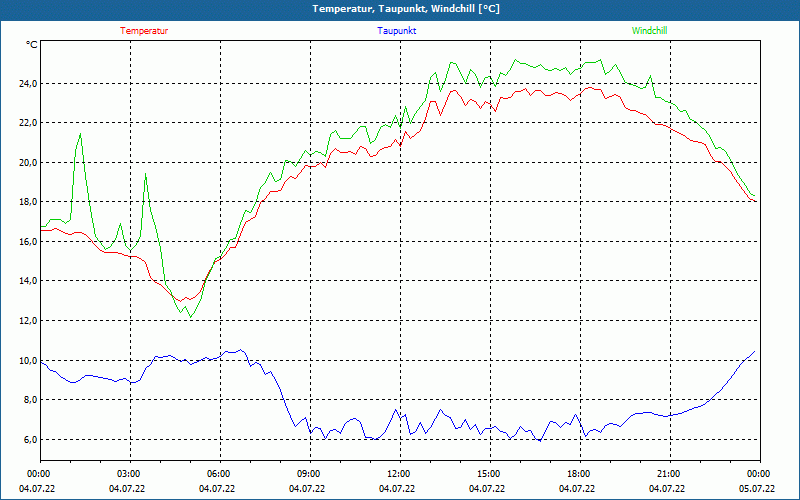Viewport: 800px width, 500px height.
Task: Click the 15:00 time axis label
Action: coord(490,474)
